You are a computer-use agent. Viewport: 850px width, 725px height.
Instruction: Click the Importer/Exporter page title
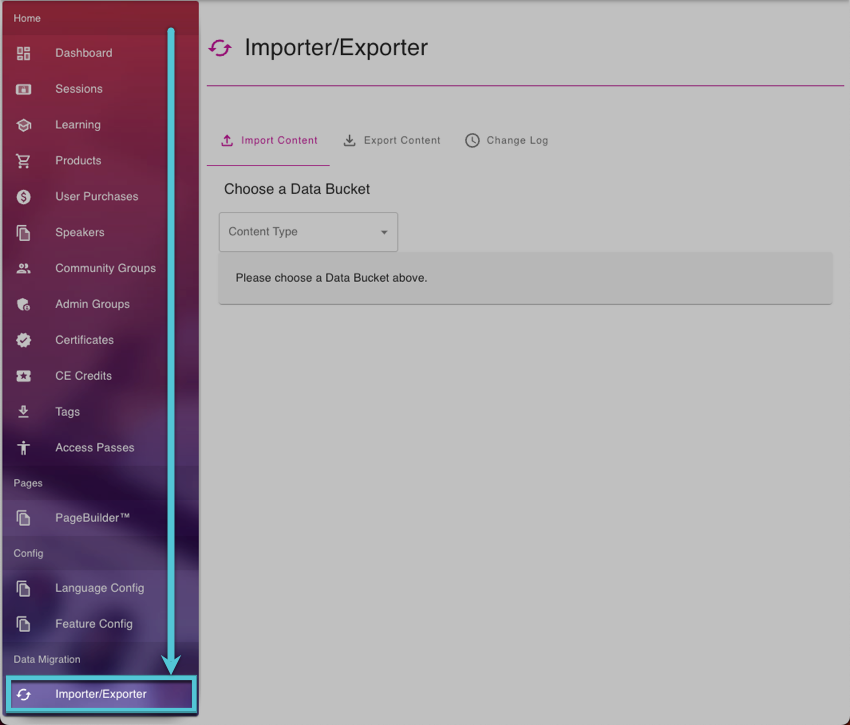click(x=336, y=48)
